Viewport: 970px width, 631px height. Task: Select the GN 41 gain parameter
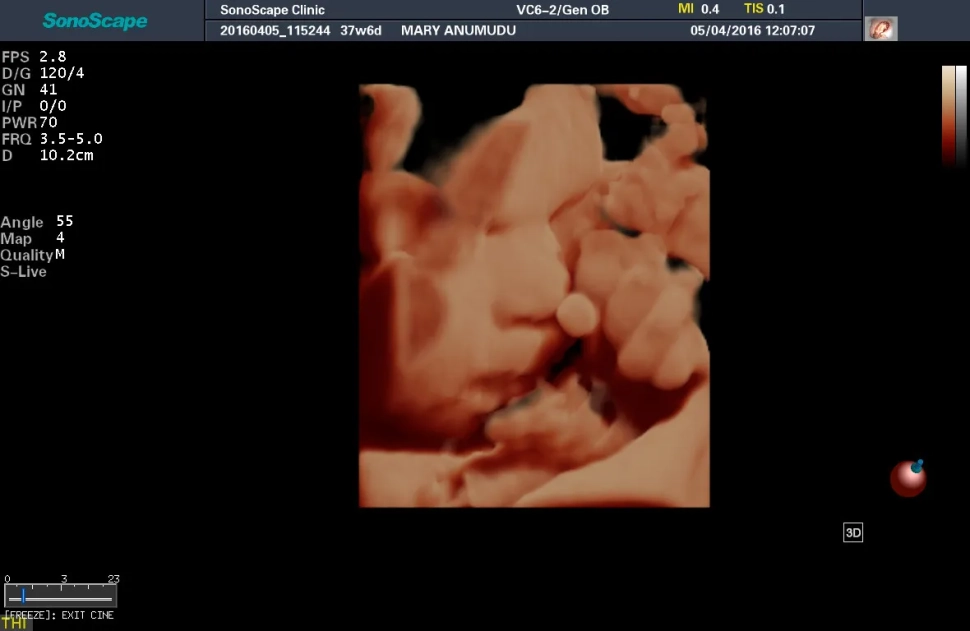29,89
